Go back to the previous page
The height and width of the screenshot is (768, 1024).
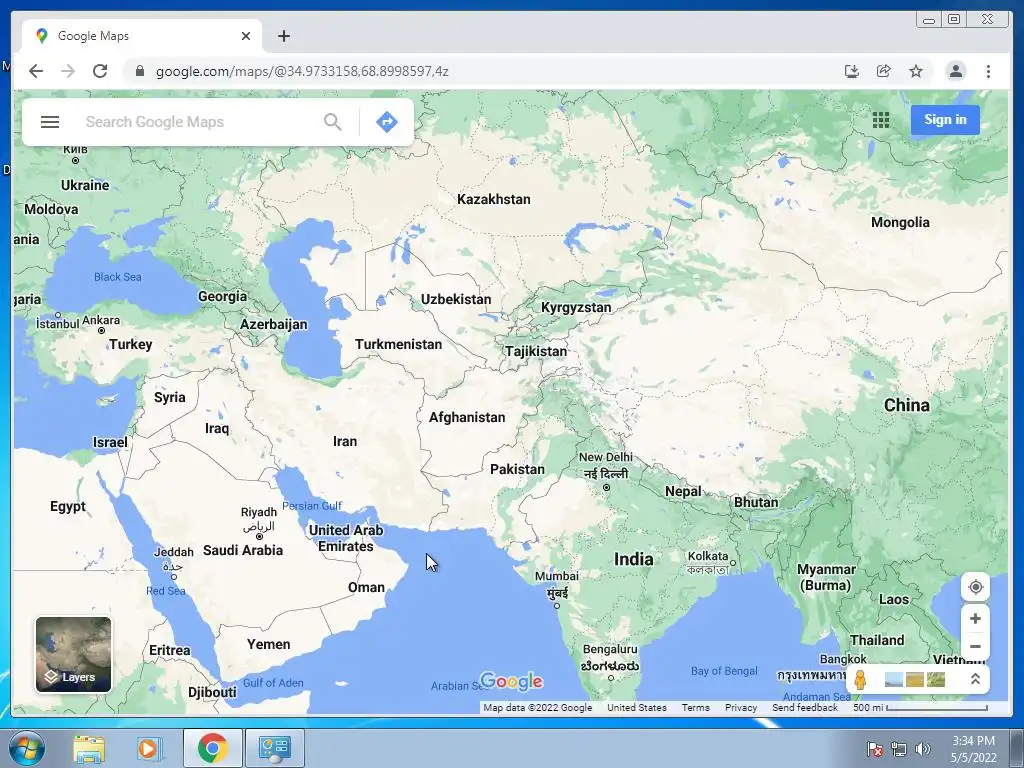coord(36,71)
